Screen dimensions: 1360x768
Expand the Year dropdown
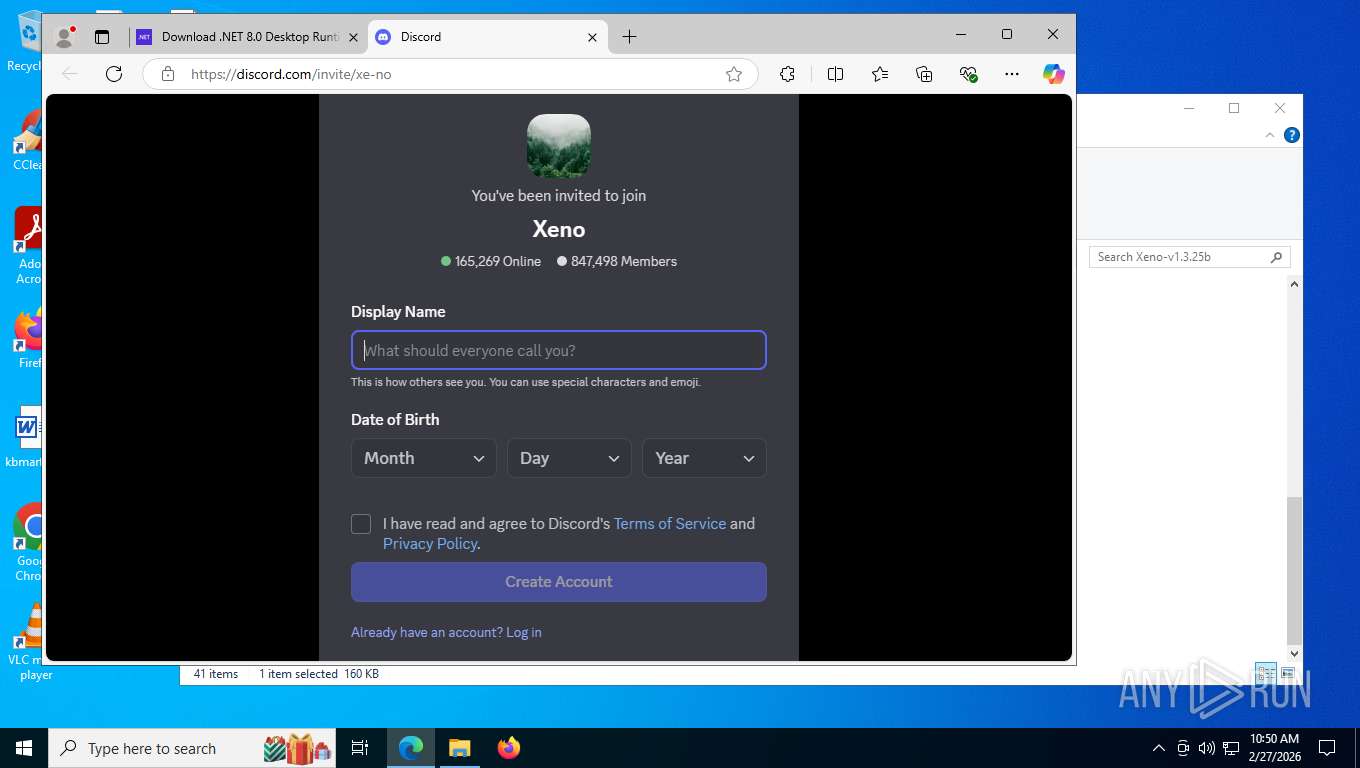(x=704, y=458)
